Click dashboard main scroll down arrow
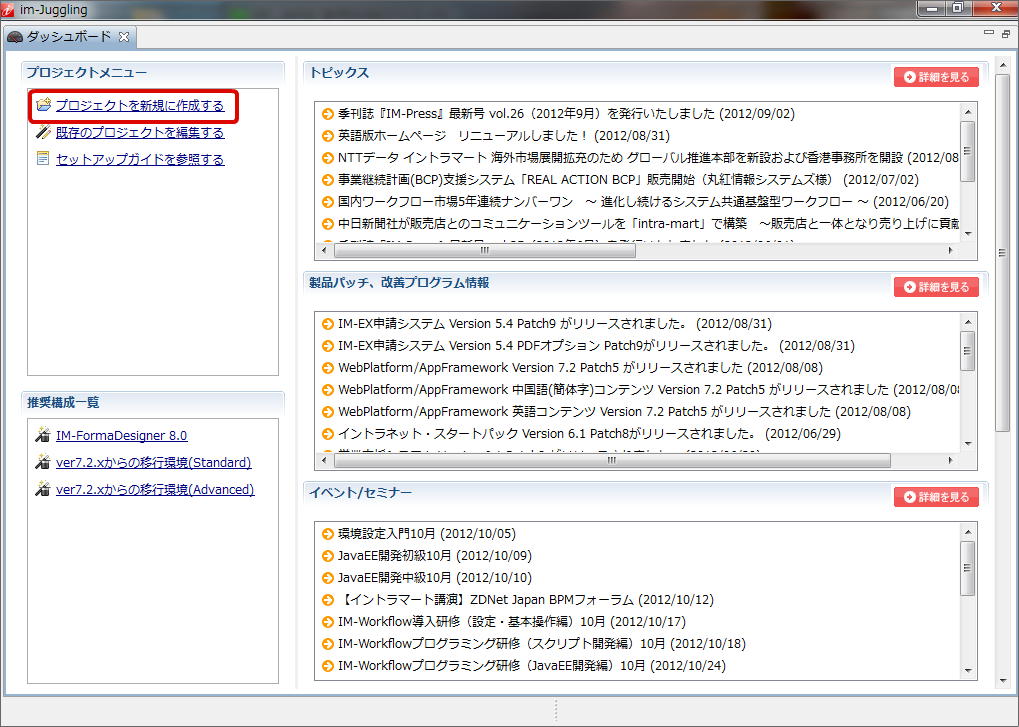 [x=1003, y=681]
